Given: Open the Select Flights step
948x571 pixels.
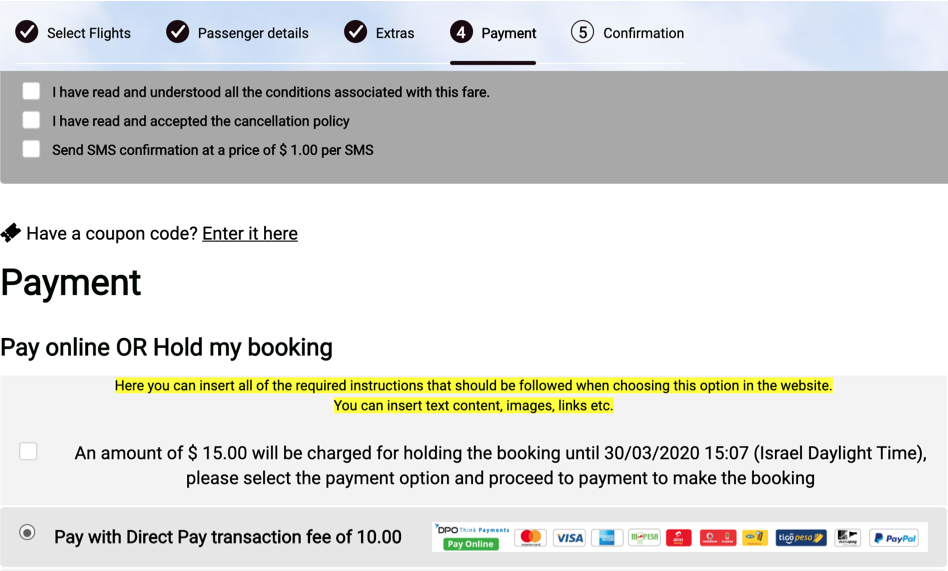Looking at the screenshot, I should point(73,33).
